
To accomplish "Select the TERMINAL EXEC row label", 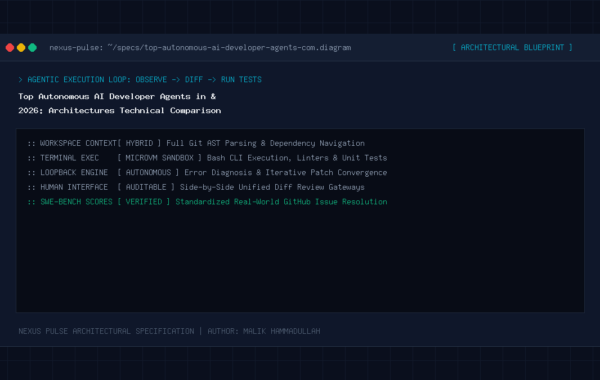I will (x=69, y=158).
